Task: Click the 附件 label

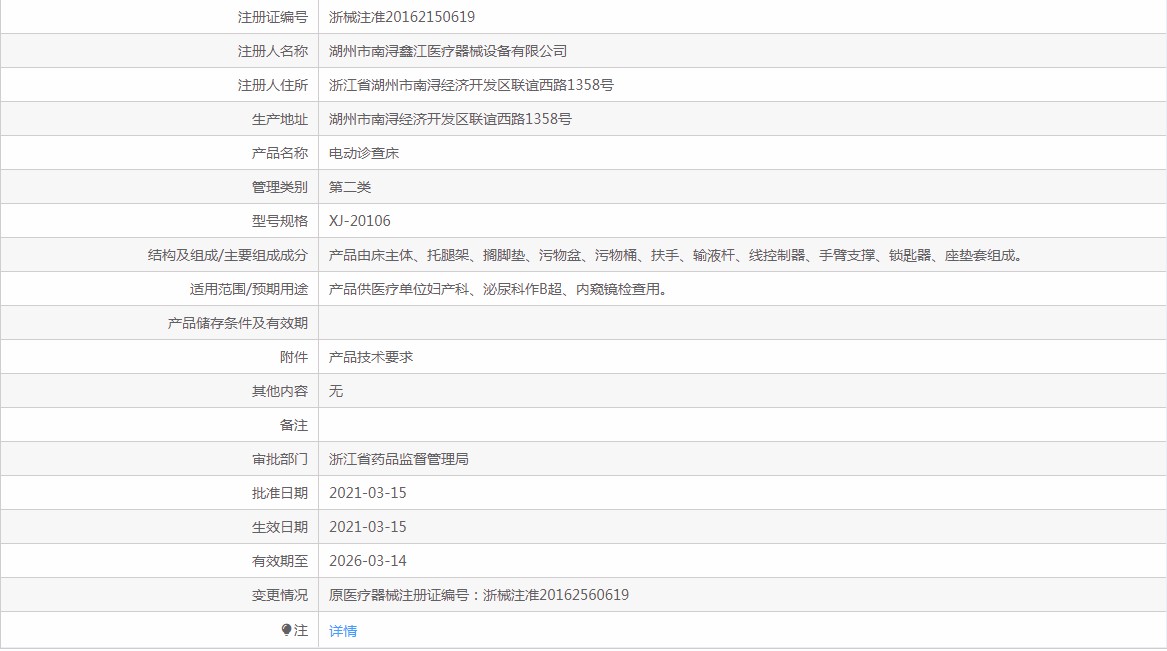Action: click(x=294, y=357)
